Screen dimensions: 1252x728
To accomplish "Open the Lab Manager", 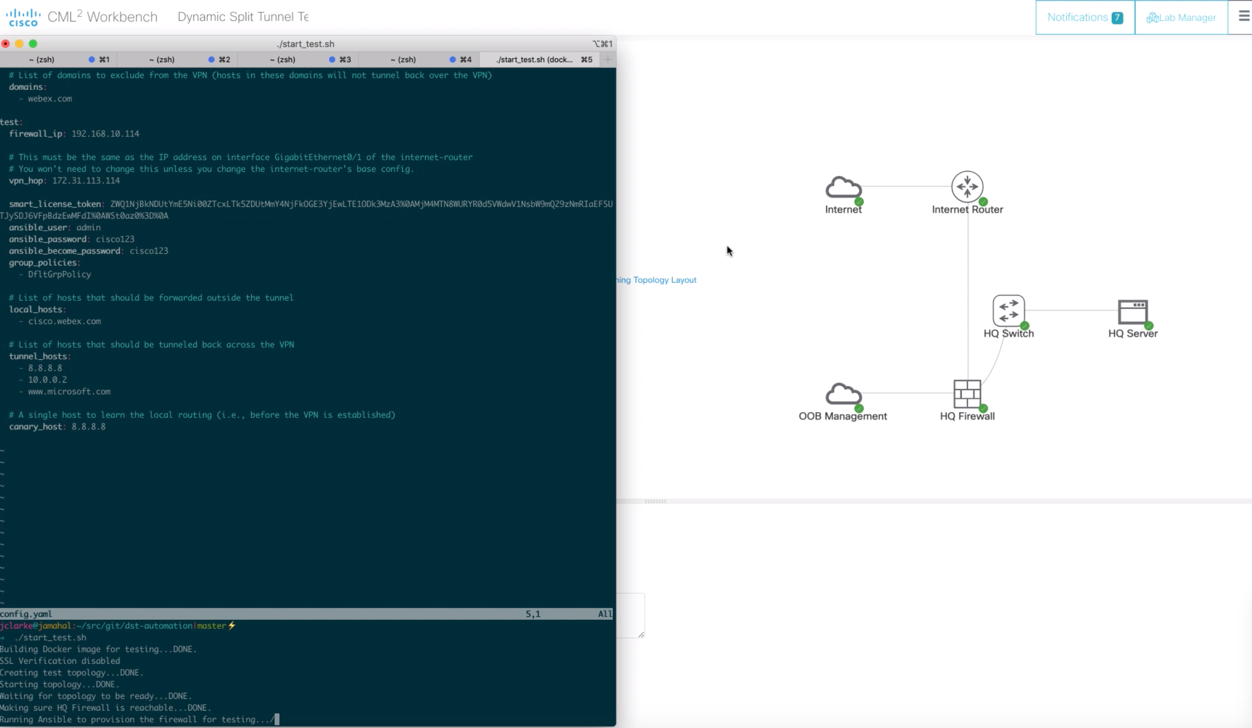I will click(x=1181, y=17).
